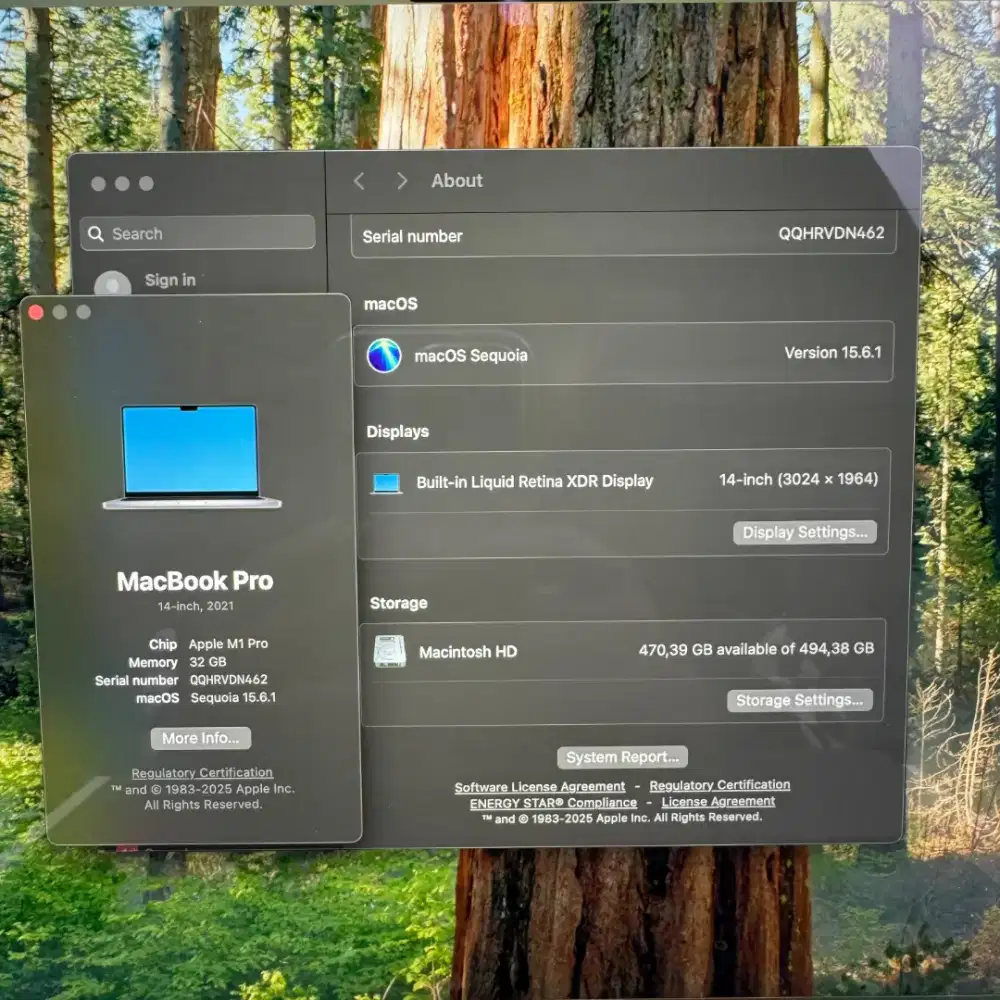Open the Software License Agreement link

point(540,787)
